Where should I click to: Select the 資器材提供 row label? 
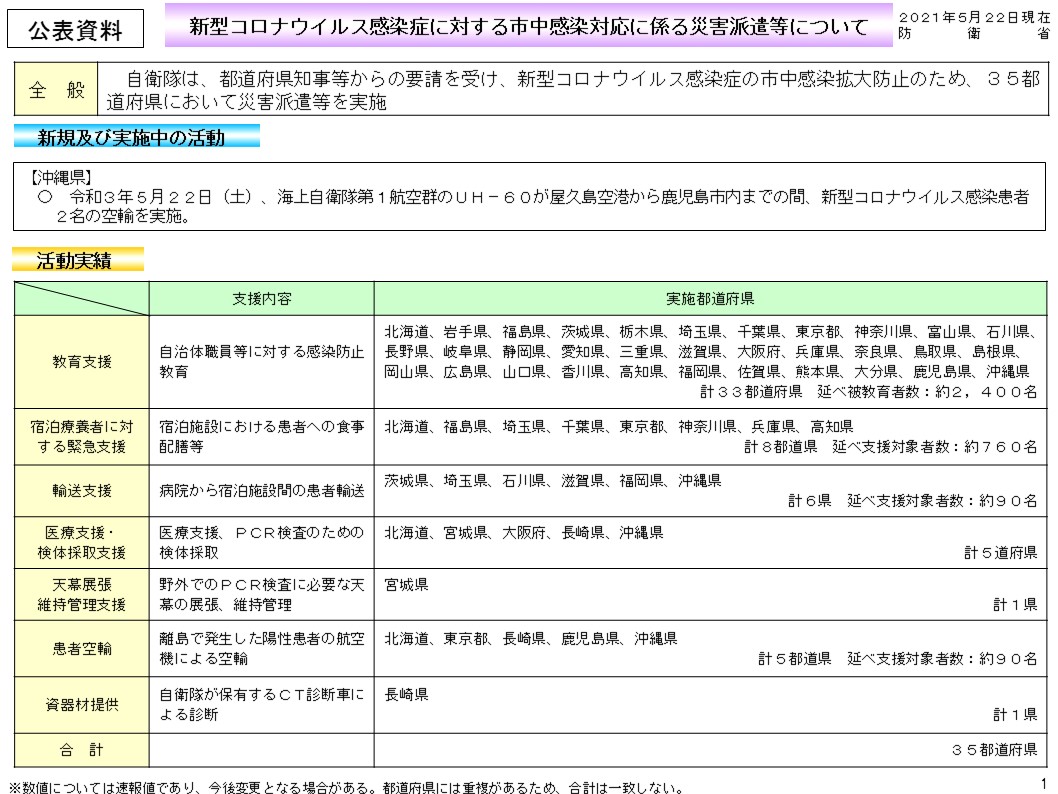click(x=81, y=704)
